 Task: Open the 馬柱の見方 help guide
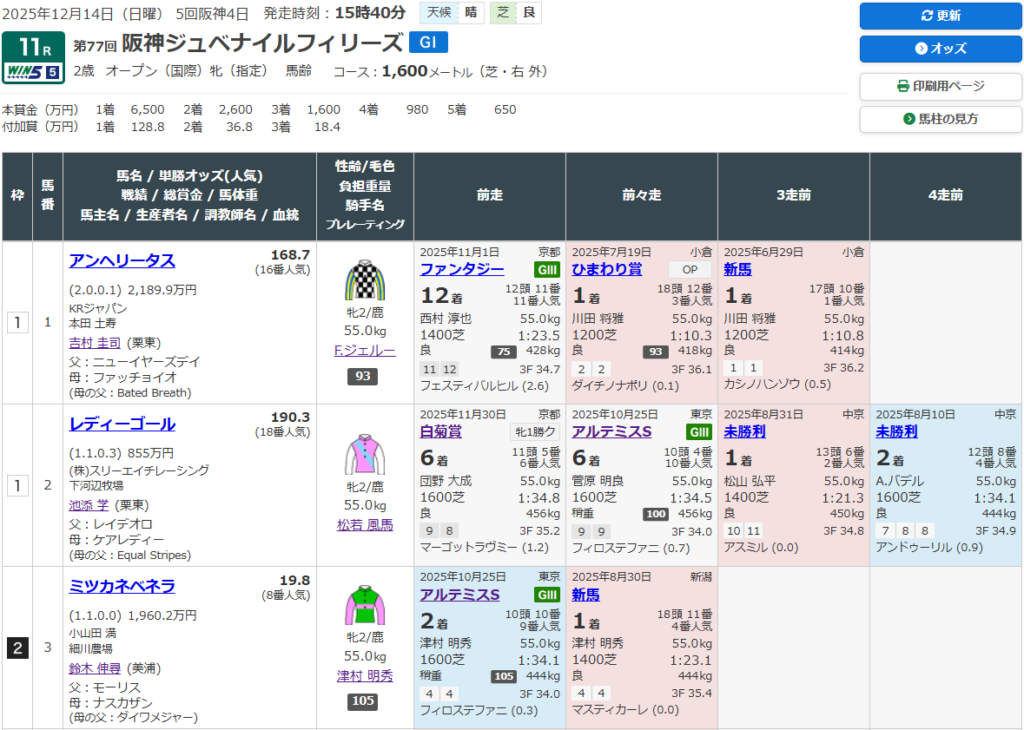940,119
